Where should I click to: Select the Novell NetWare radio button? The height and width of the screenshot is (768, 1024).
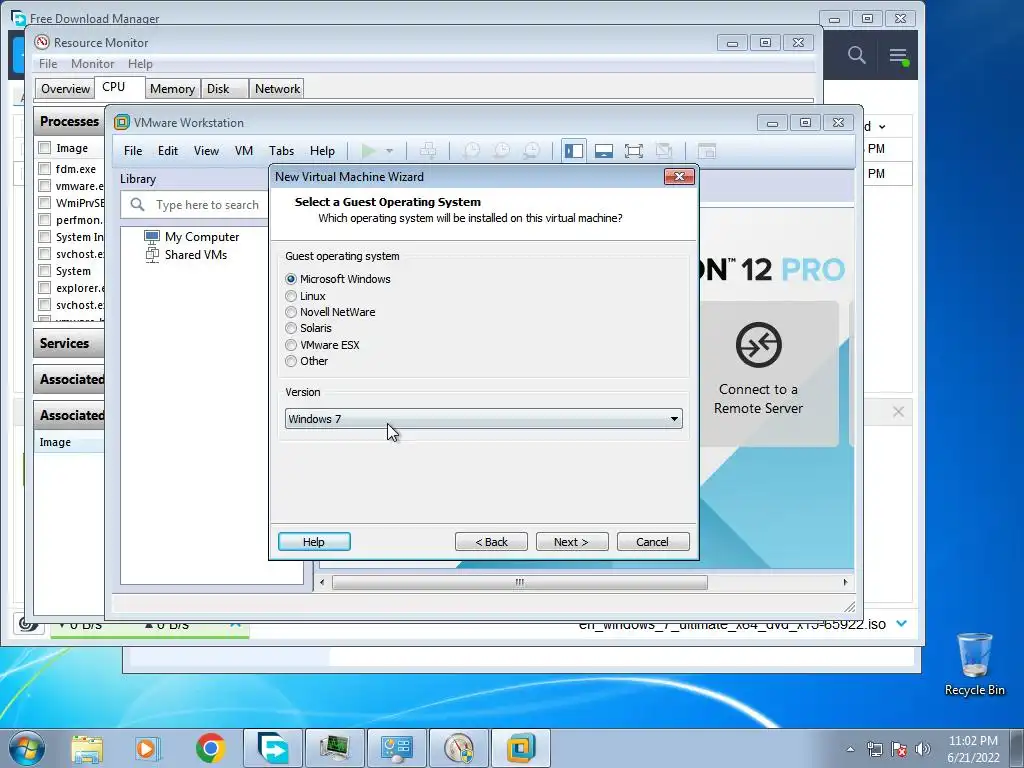291,312
